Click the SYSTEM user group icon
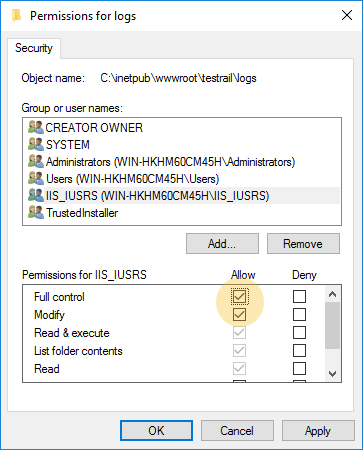 pyautogui.click(x=36, y=144)
